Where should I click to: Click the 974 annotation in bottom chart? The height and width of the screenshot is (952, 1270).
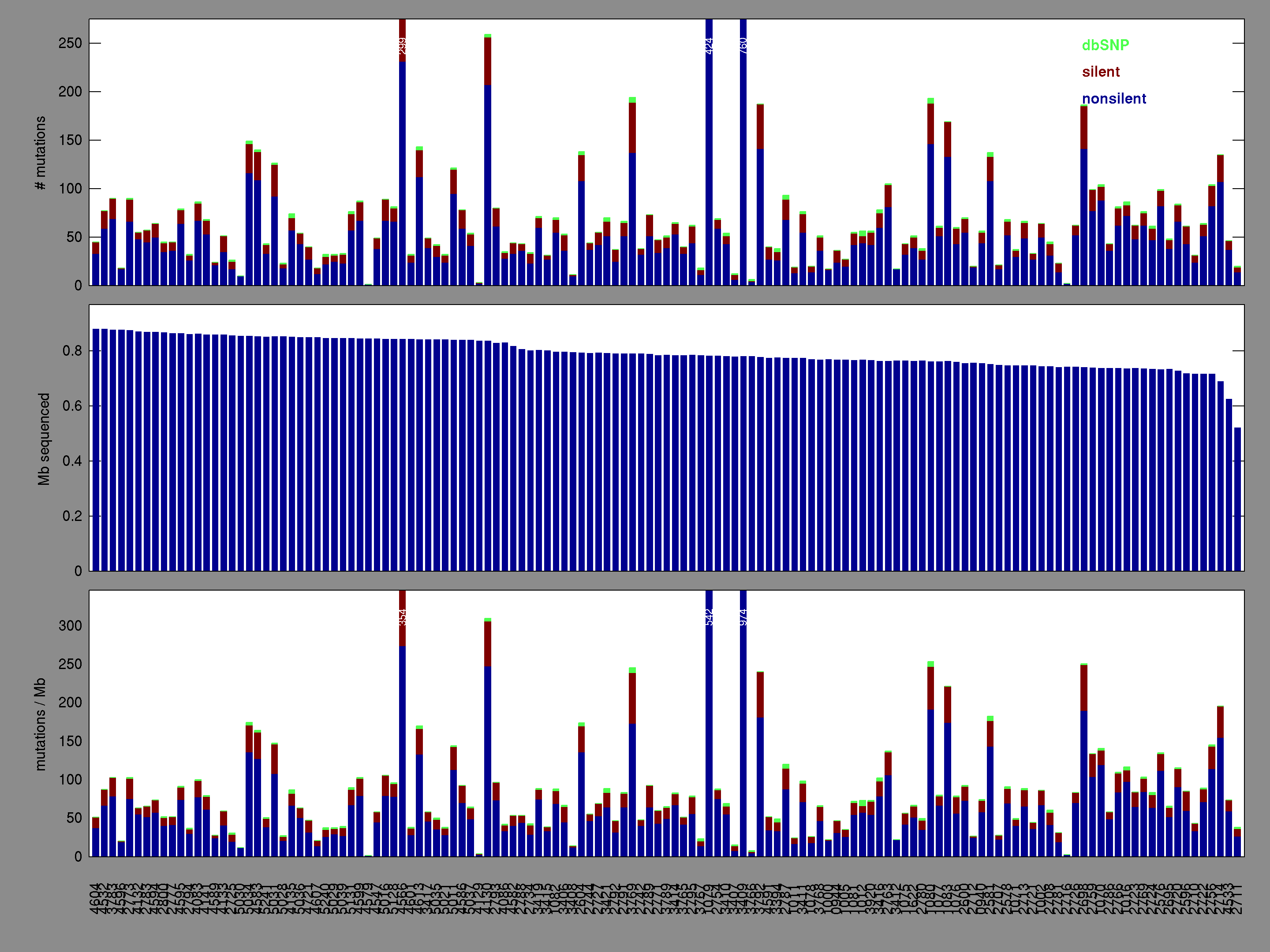[x=743, y=617]
